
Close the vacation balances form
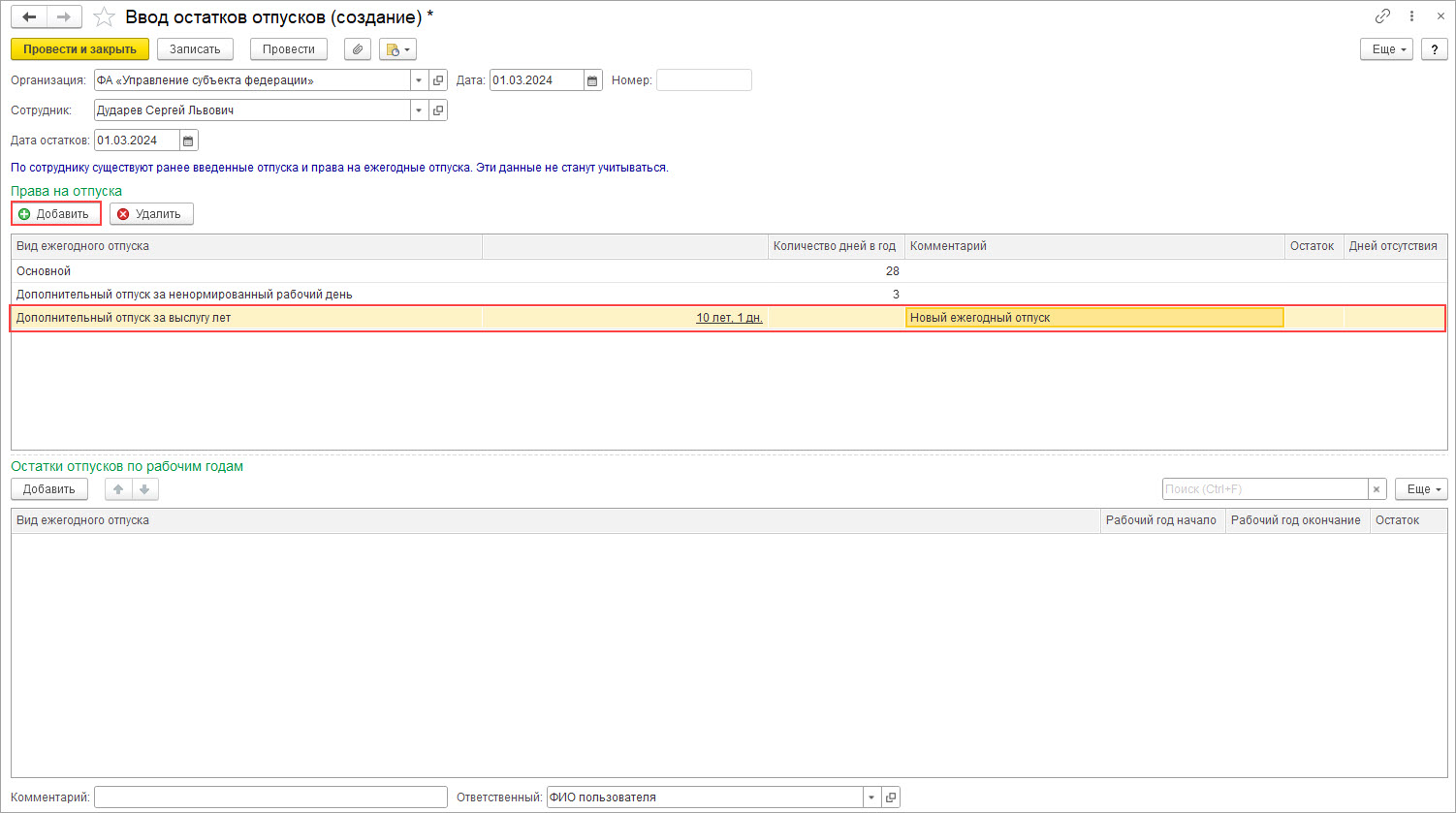(x=1440, y=16)
